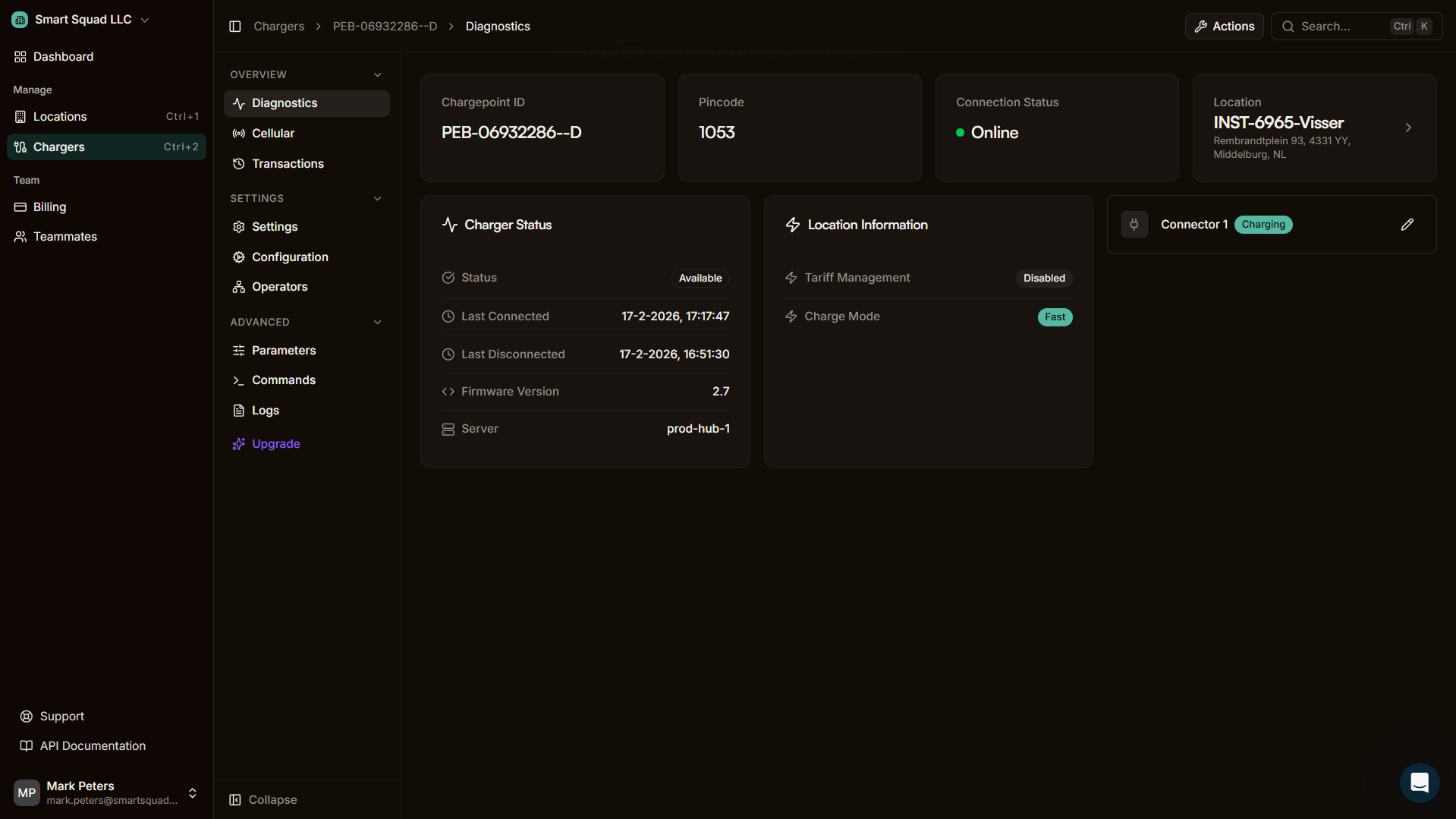Select the Operators icon
This screenshot has height=819, width=1456.
click(238, 286)
